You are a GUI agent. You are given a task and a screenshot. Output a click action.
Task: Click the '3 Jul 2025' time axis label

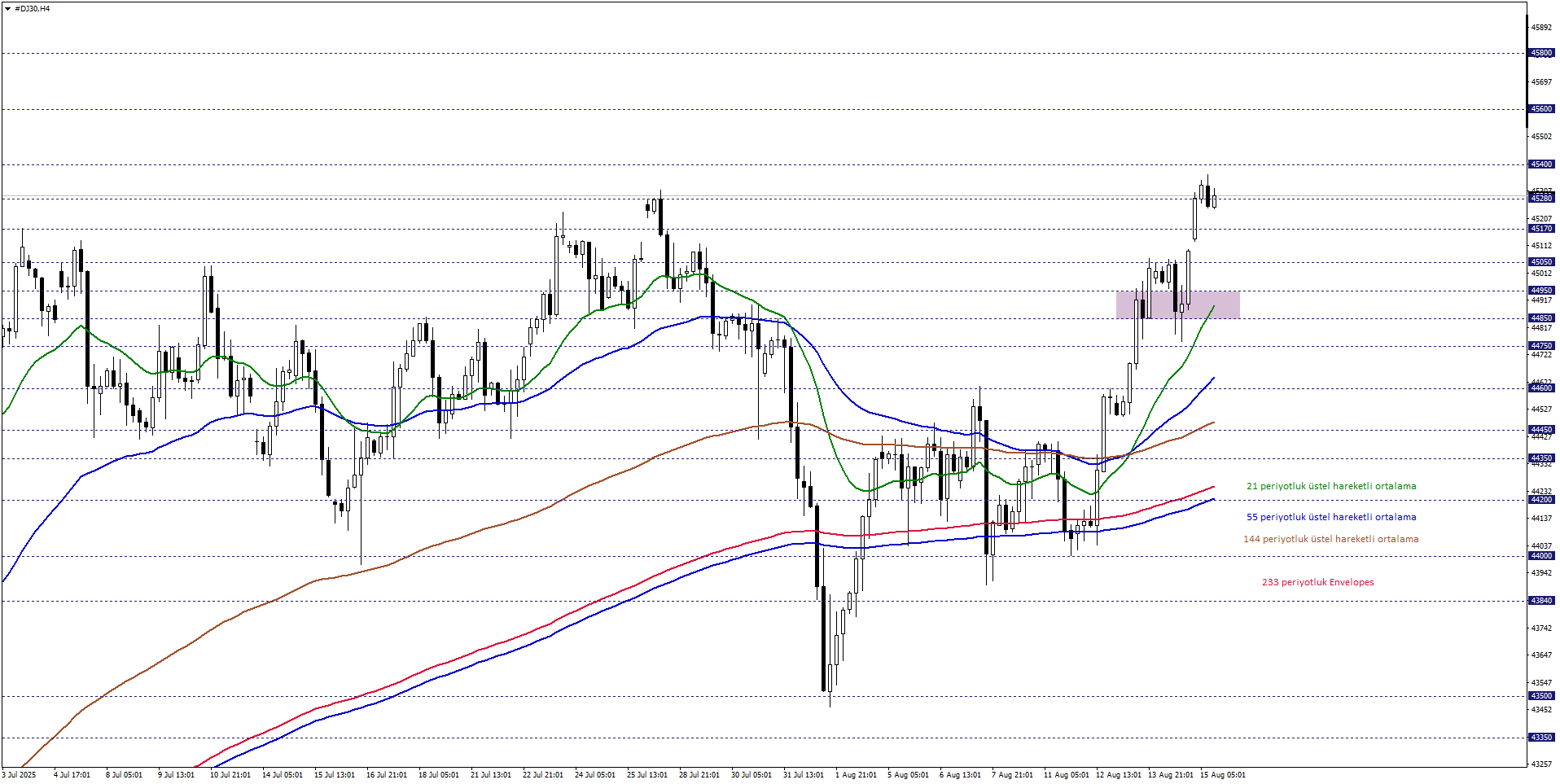(20, 775)
